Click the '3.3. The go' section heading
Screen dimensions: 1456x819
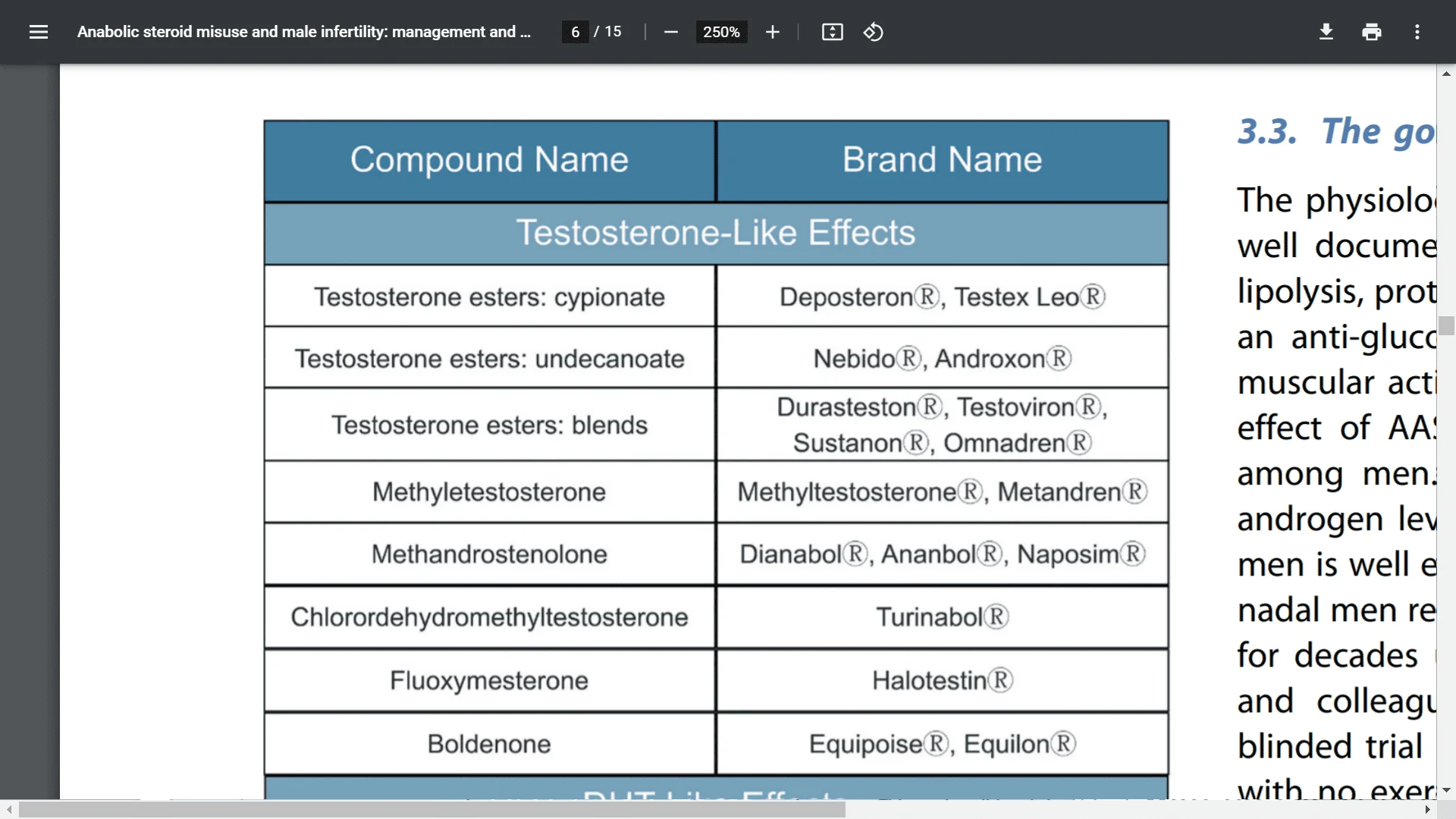coord(1336,132)
